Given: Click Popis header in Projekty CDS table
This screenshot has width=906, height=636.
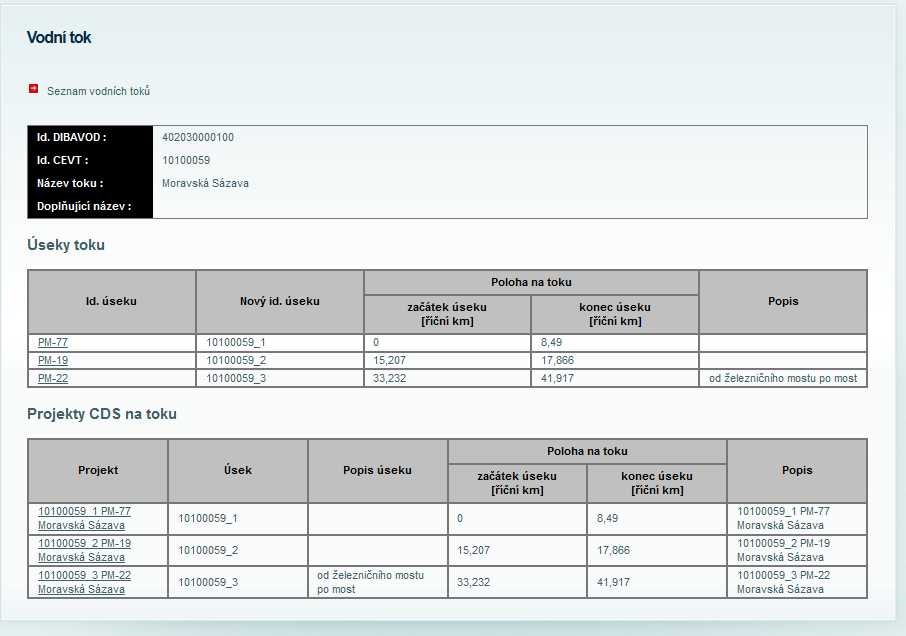Looking at the screenshot, I should [797, 470].
